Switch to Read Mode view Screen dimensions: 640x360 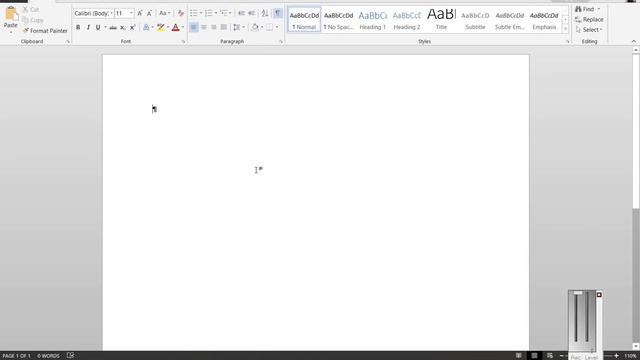click(x=518, y=356)
